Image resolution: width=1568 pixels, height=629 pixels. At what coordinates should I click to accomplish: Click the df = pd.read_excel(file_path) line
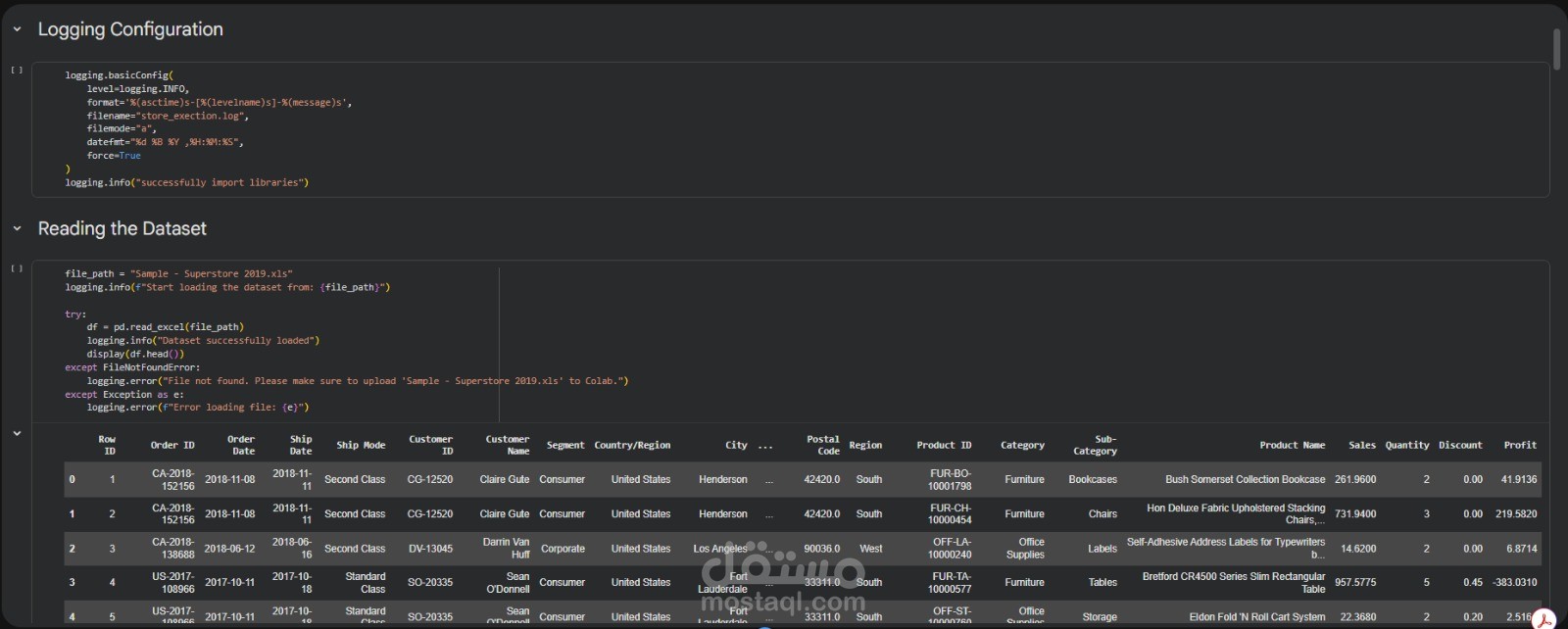[166, 327]
